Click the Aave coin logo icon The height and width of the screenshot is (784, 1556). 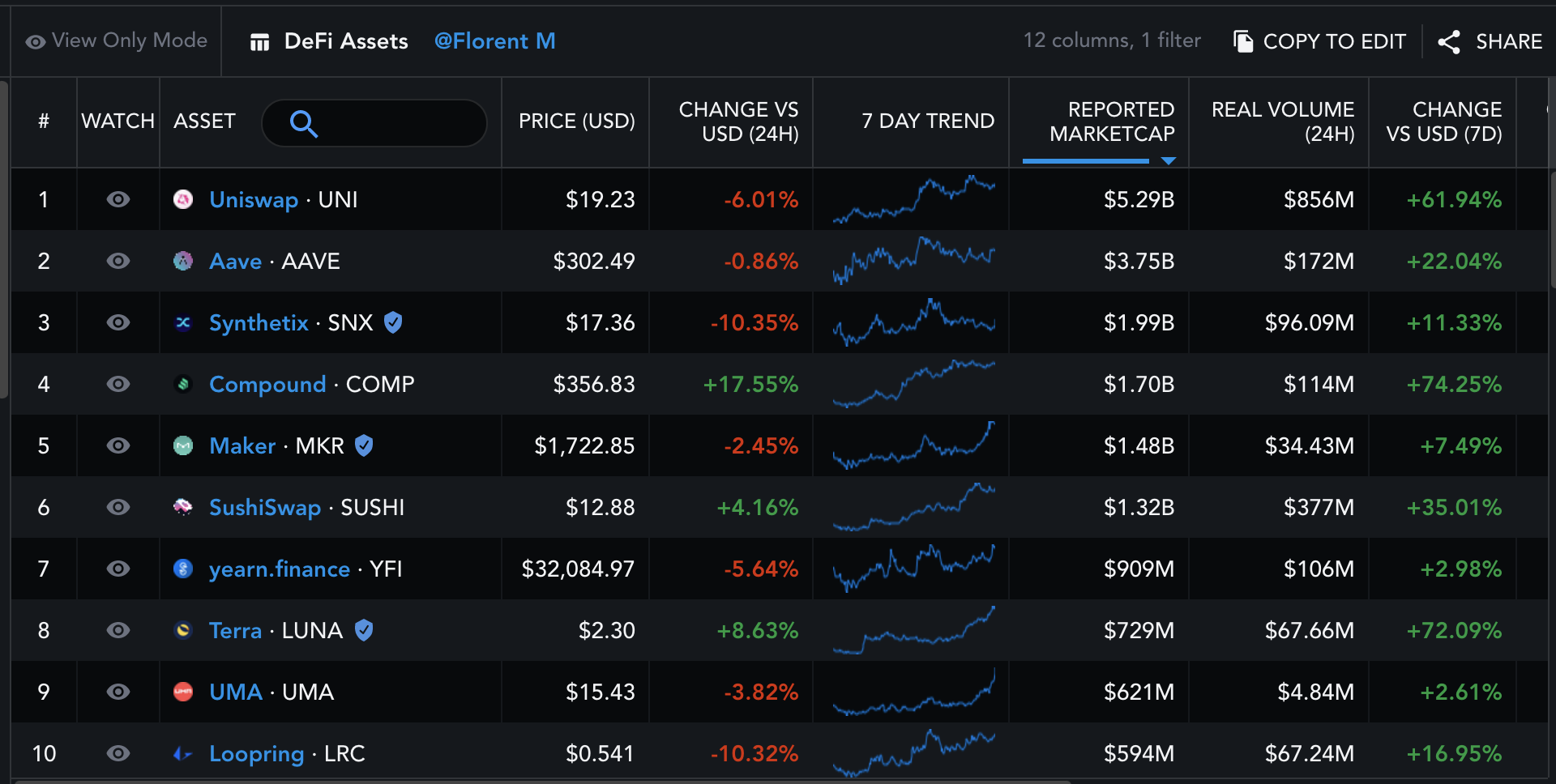(x=183, y=261)
